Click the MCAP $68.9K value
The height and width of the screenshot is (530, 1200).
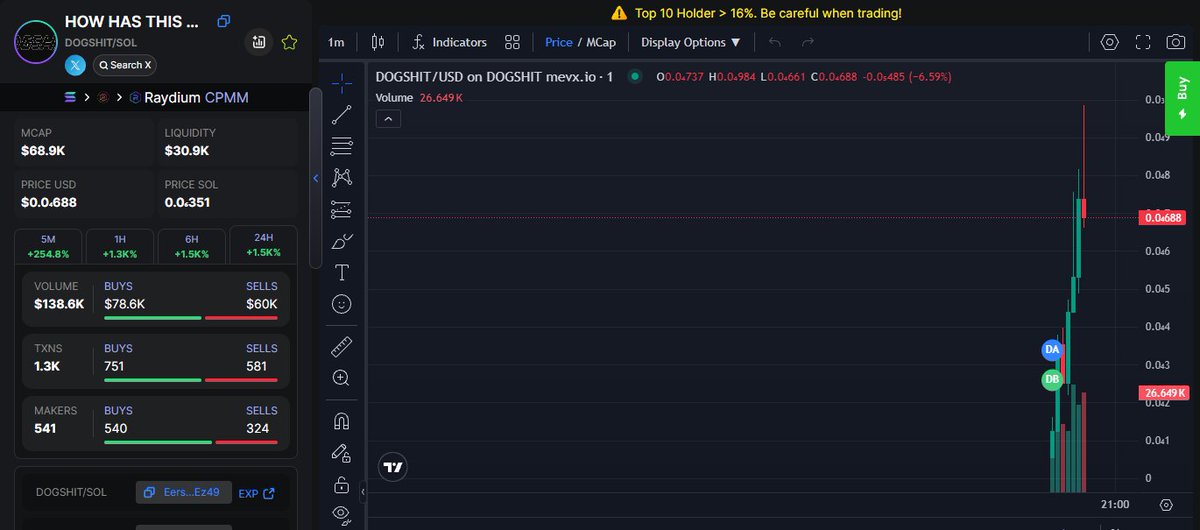(x=43, y=151)
